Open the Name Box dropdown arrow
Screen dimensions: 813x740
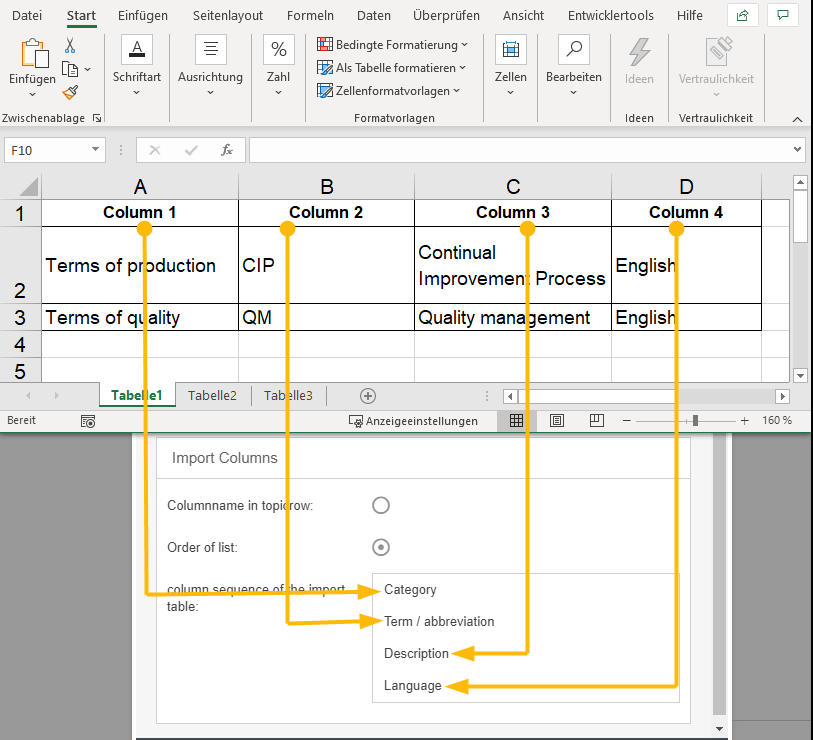(x=96, y=150)
